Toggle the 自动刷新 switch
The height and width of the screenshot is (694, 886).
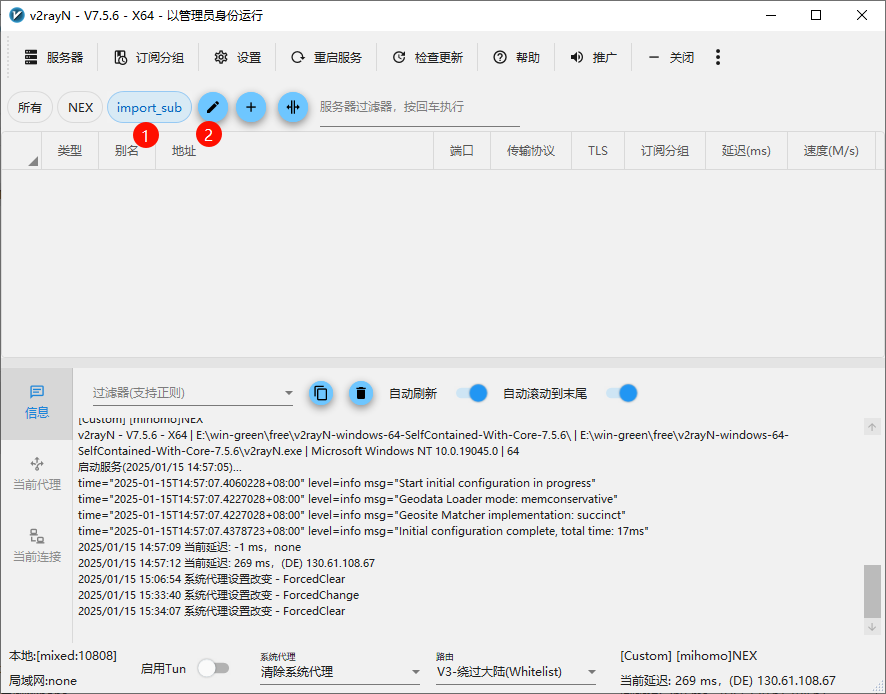[472, 393]
